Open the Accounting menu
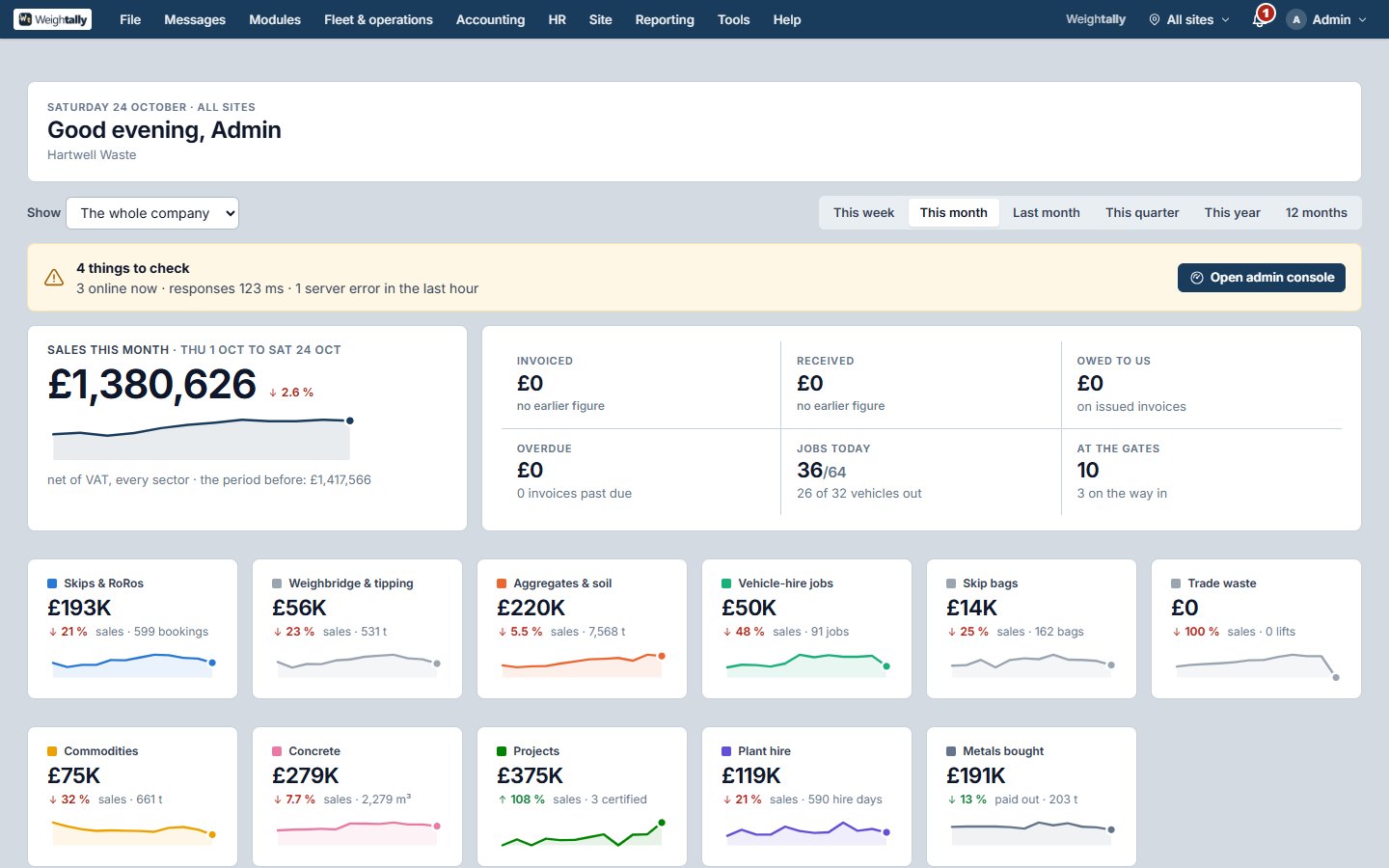 tap(490, 19)
